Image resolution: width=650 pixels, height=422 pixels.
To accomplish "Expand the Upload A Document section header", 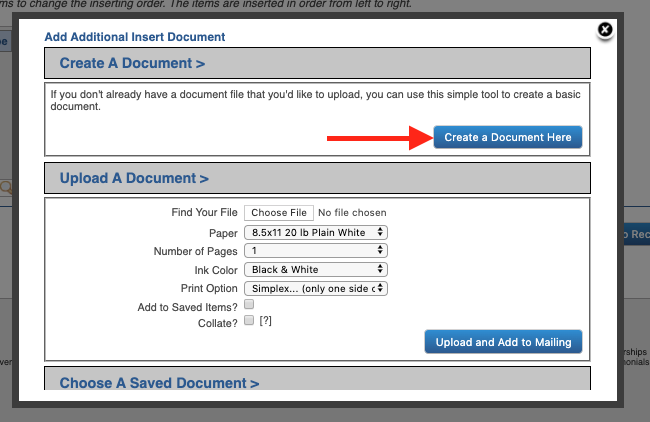I will click(134, 179).
